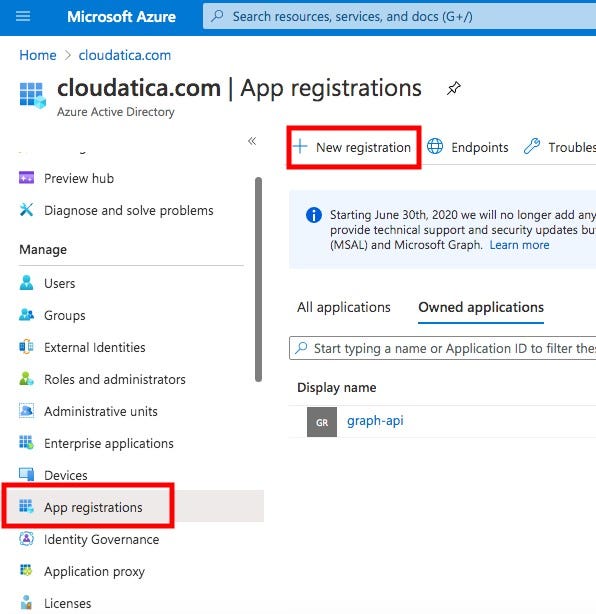The image size is (596, 614).
Task: Click the Application proxy icon
Action: tap(26, 570)
